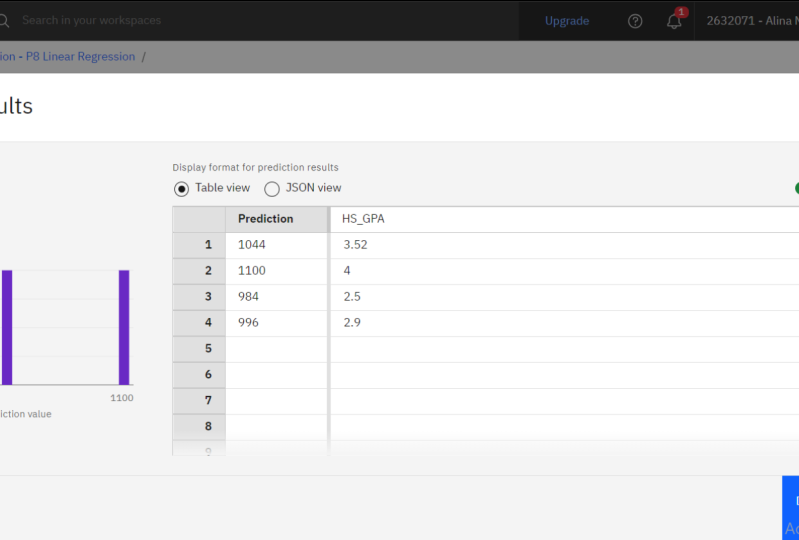This screenshot has width=799, height=540.
Task: Click the blue button at bottom right
Action: [791, 507]
